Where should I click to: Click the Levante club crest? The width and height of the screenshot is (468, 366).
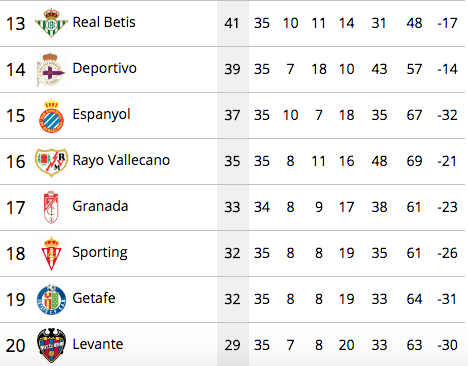(x=51, y=345)
